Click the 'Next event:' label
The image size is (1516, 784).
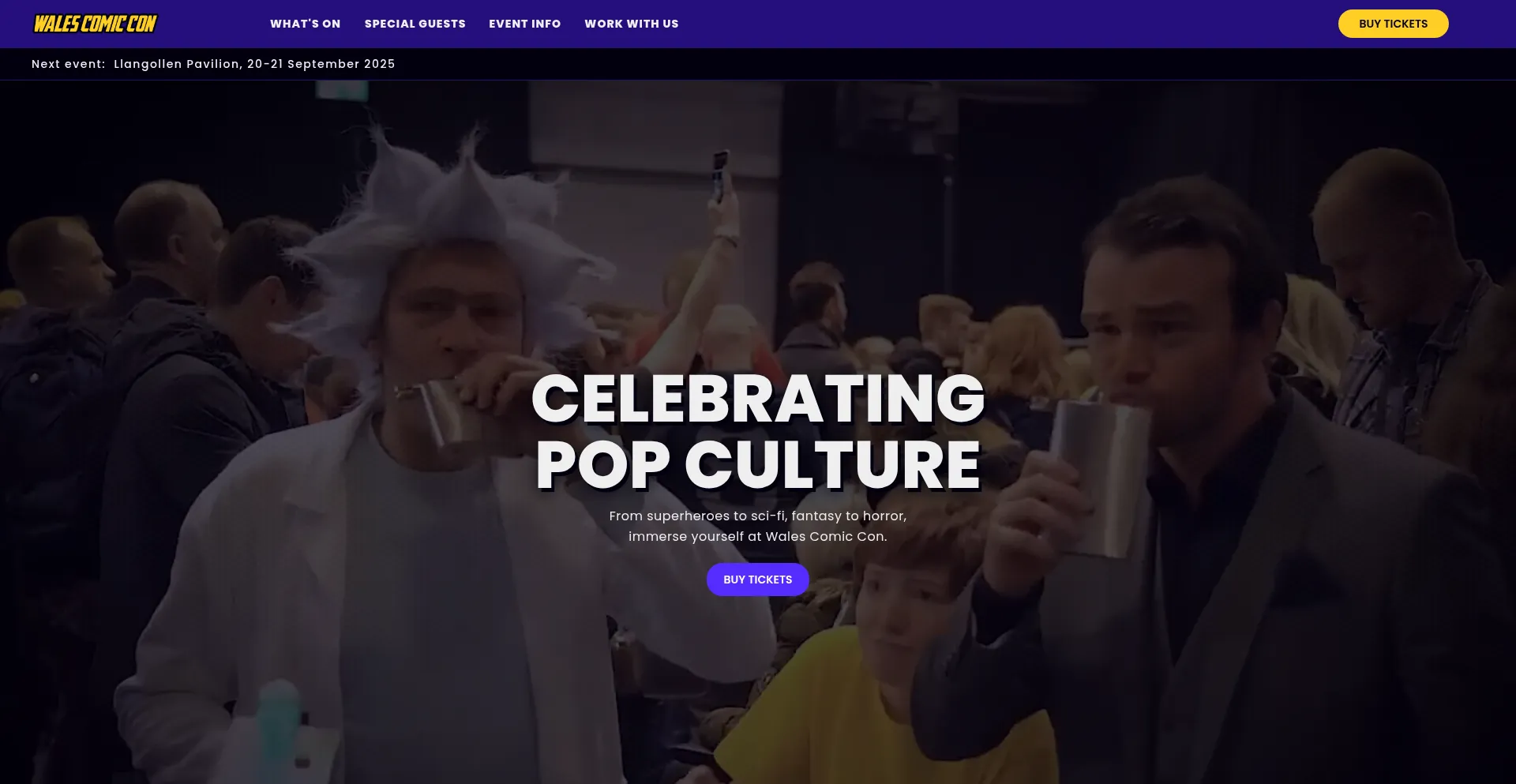pos(69,64)
